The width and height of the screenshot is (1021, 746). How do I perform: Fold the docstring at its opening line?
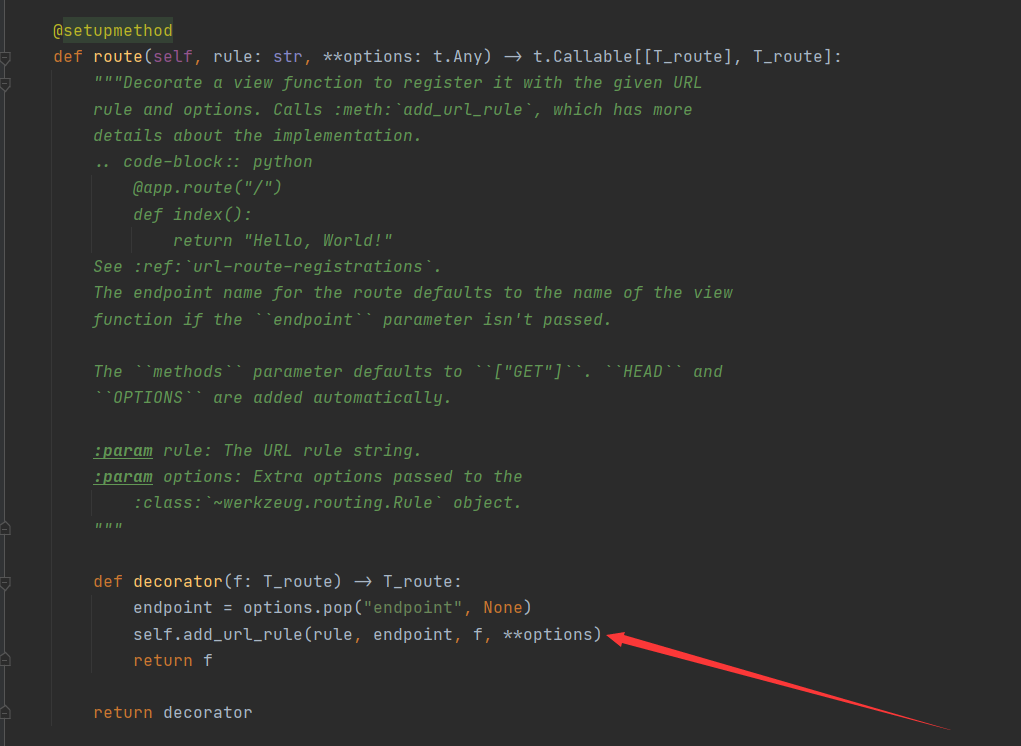coord(6,84)
